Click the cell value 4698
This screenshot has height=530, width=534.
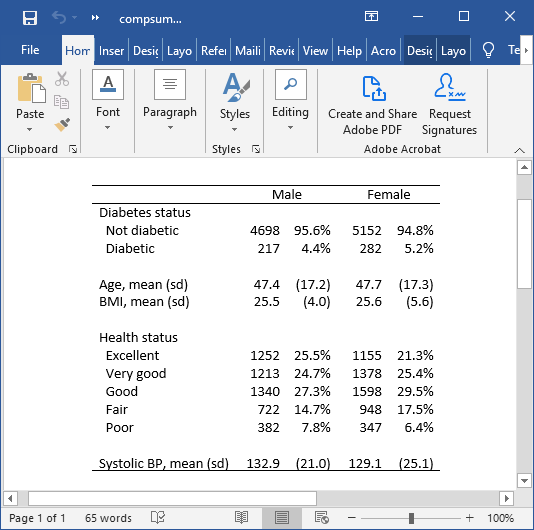click(x=265, y=231)
